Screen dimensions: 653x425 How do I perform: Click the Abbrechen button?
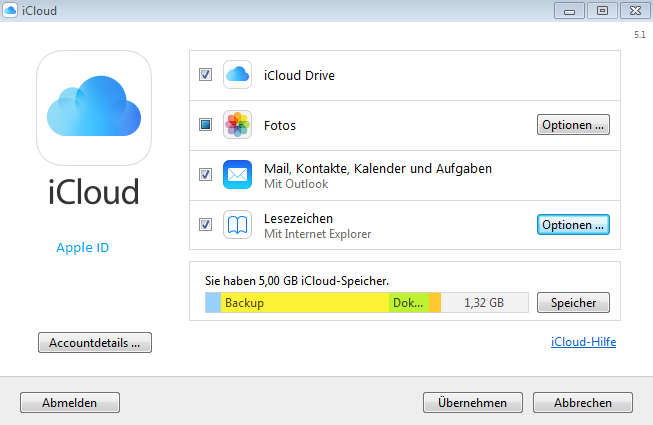pyautogui.click(x=583, y=403)
